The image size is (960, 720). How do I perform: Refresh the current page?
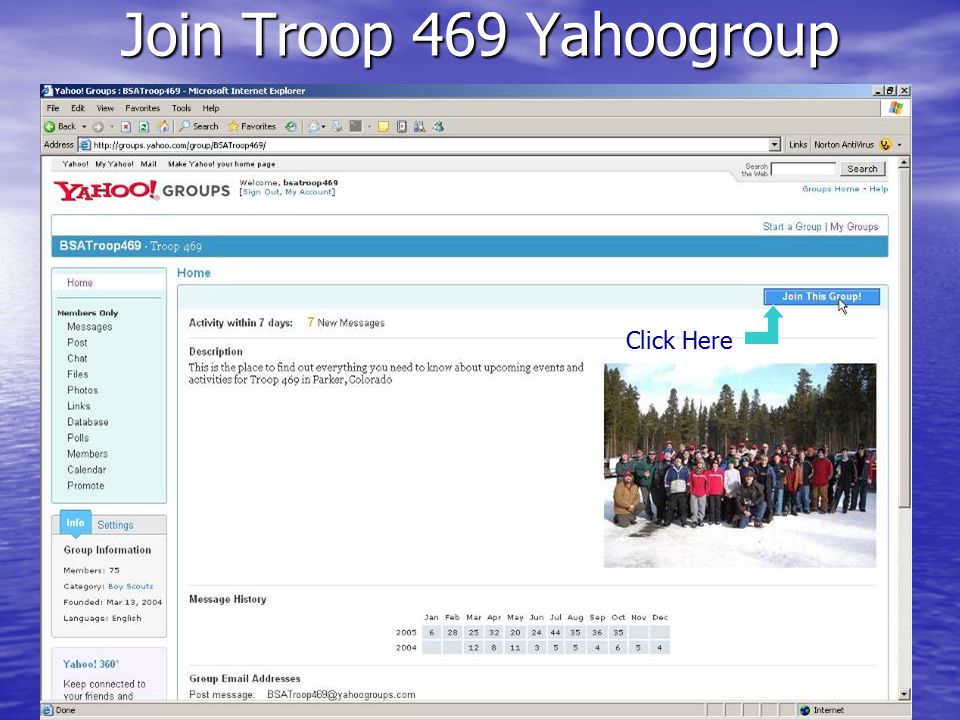pos(144,127)
